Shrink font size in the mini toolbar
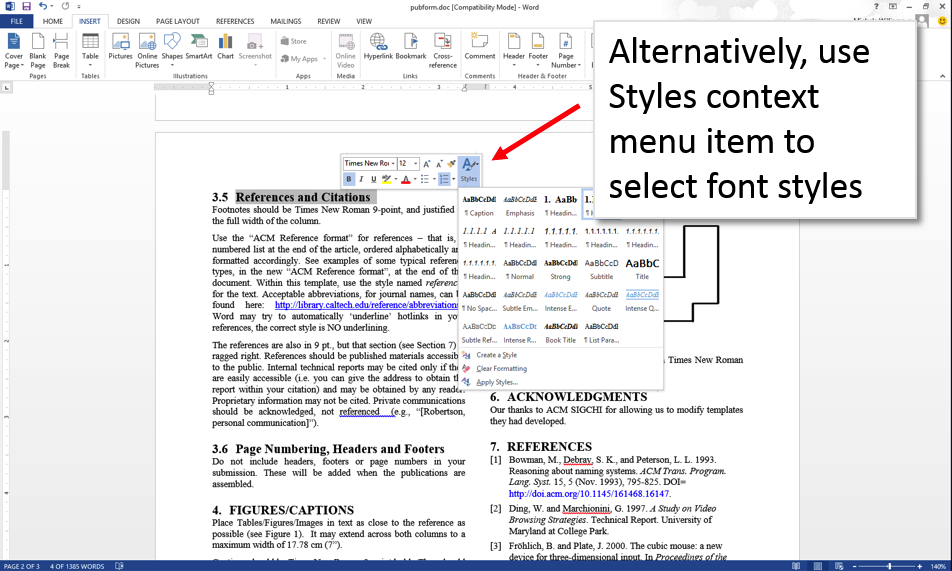The width and height of the screenshot is (952, 571). tap(439, 163)
